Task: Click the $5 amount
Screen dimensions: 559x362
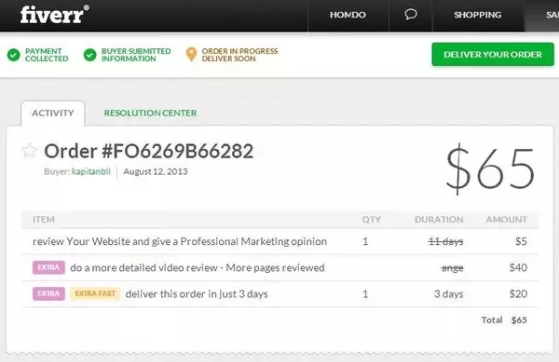Action: tap(521, 241)
